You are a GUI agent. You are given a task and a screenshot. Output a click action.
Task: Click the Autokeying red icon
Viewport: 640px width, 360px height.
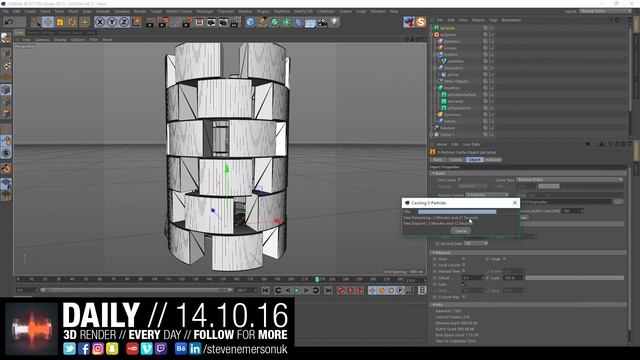coord(350,290)
